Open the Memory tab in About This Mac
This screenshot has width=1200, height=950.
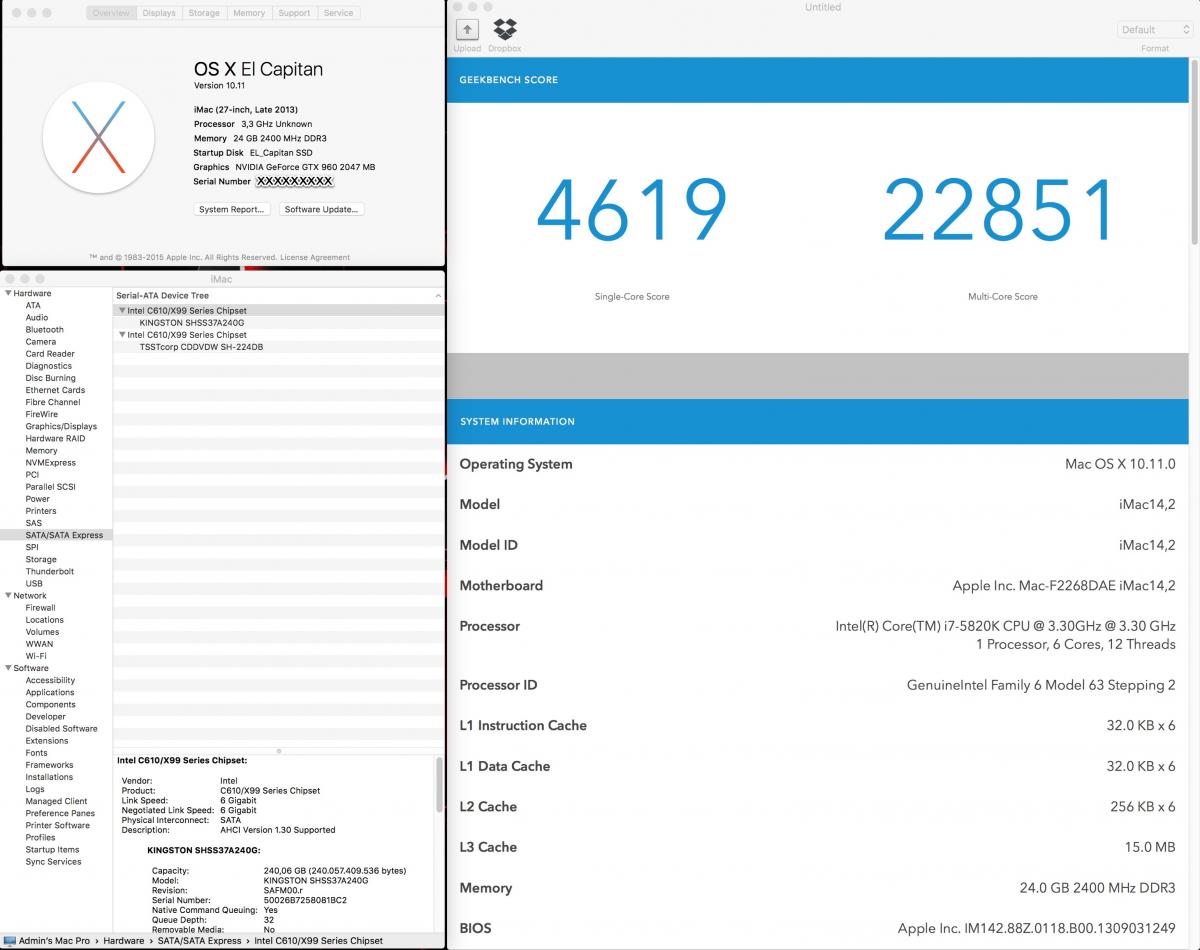click(x=249, y=13)
